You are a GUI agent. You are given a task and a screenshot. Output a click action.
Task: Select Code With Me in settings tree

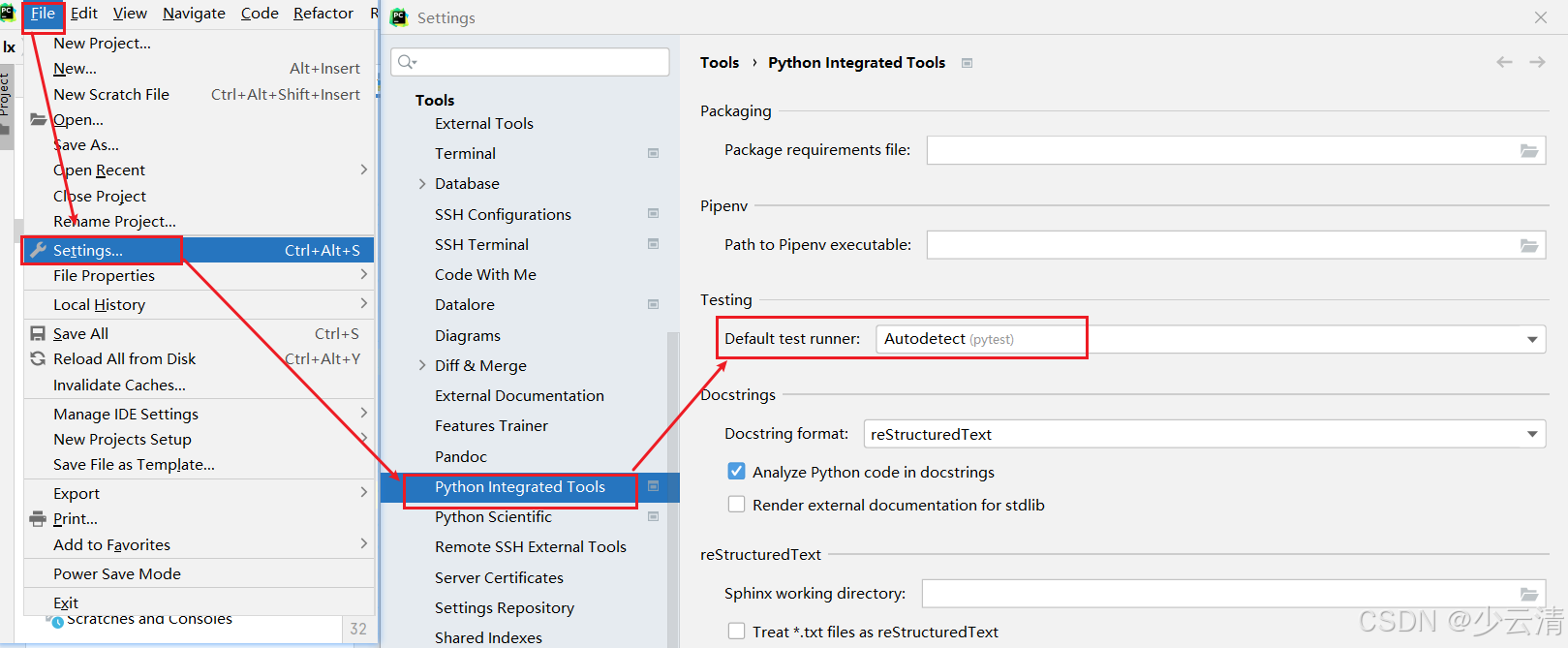coord(485,274)
